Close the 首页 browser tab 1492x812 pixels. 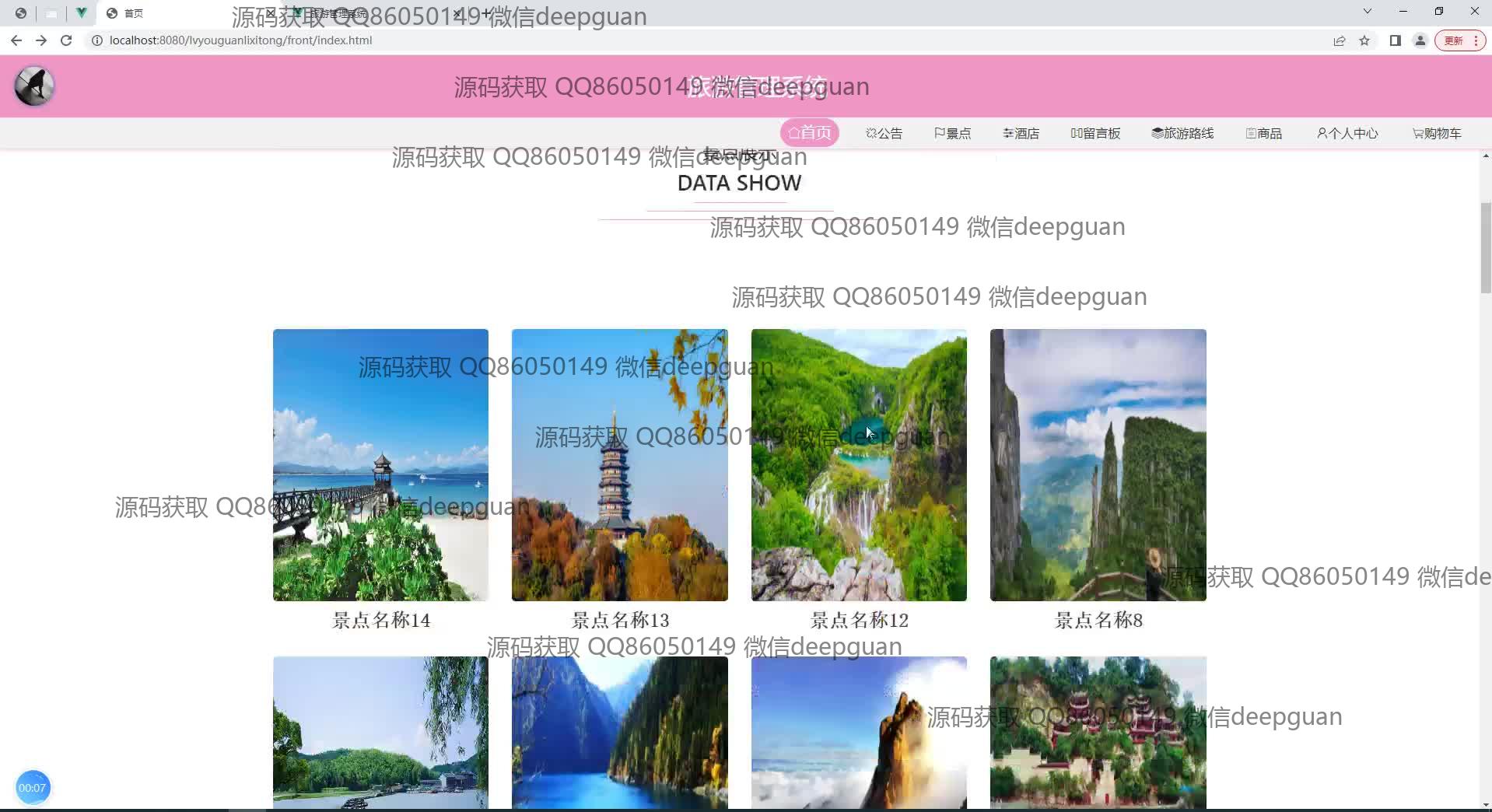click(x=271, y=13)
